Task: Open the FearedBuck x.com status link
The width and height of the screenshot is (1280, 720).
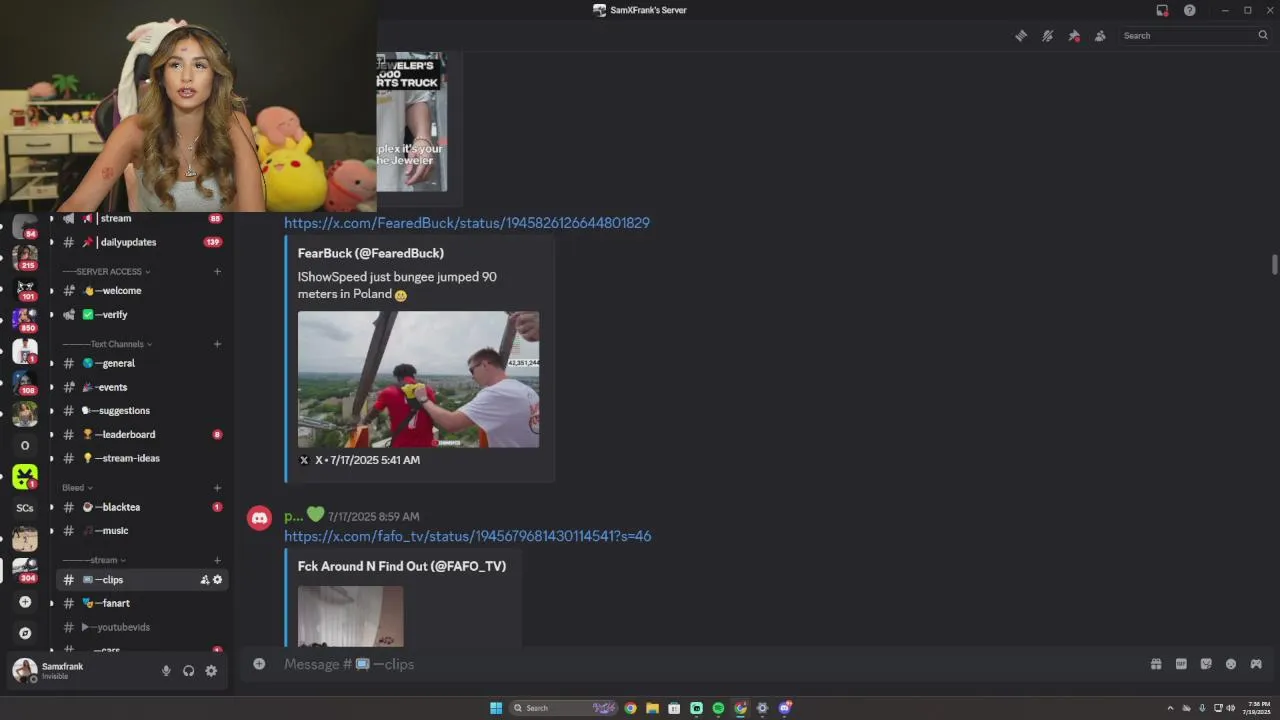Action: pyautogui.click(x=467, y=223)
